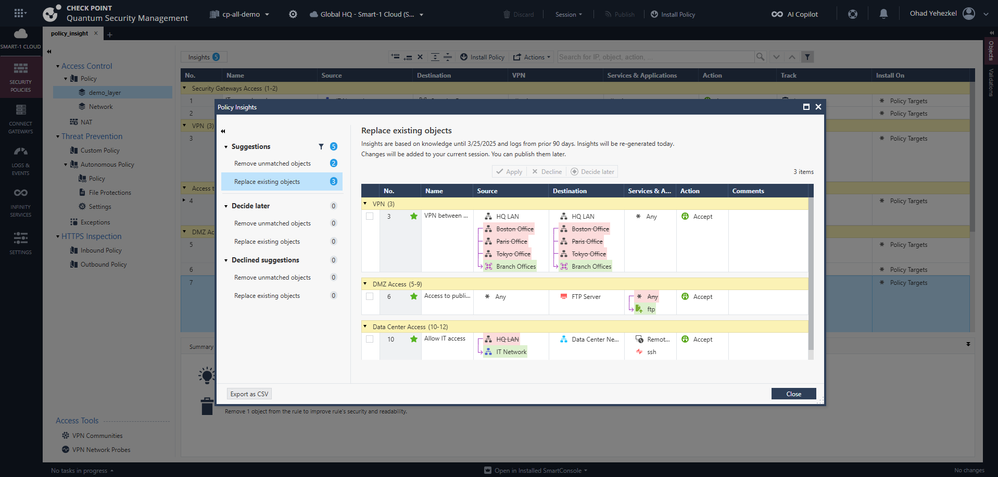This screenshot has width=998, height=477.
Task: Click the insights table vertical scrollbar
Action: click(x=811, y=273)
